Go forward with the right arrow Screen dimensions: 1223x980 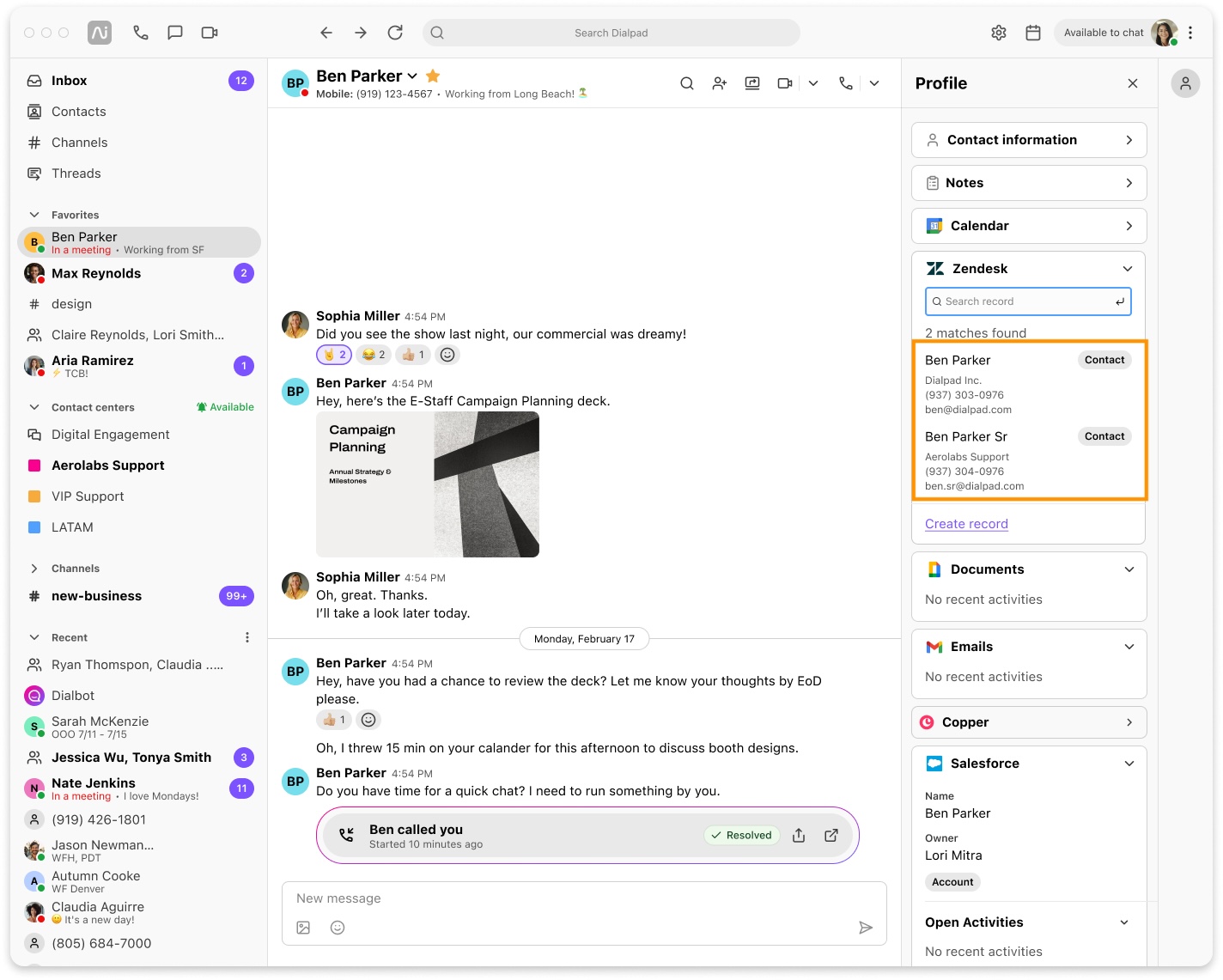361,33
